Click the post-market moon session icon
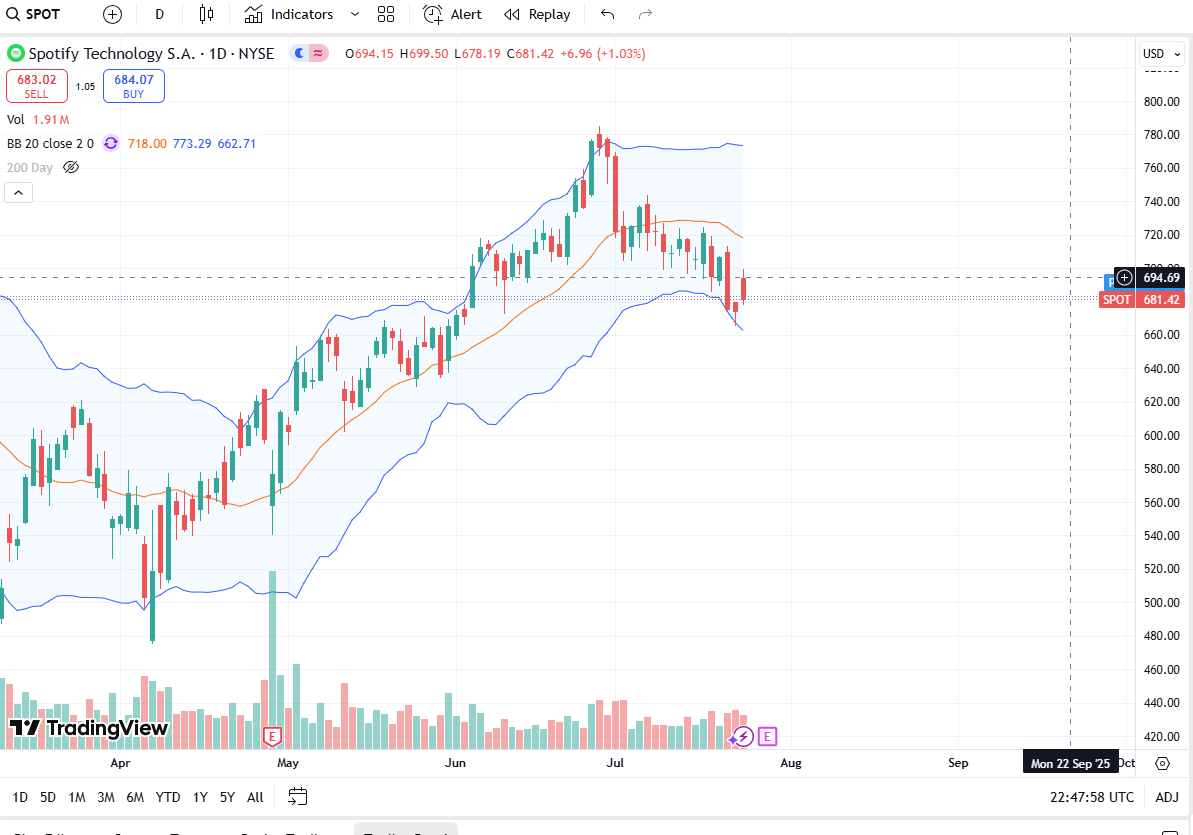 pos(299,53)
